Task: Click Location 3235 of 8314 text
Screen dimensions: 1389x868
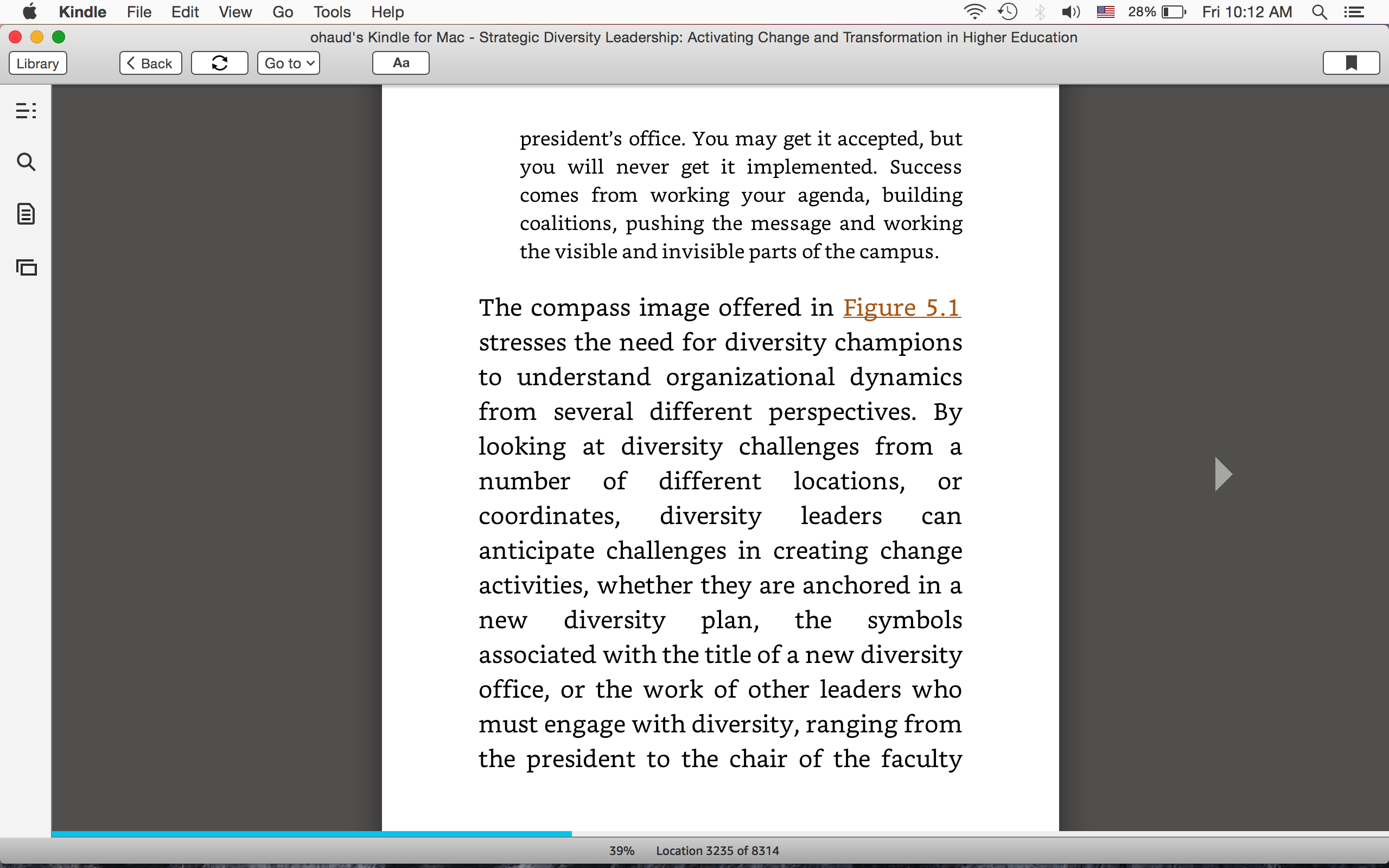Action: pyautogui.click(x=717, y=851)
